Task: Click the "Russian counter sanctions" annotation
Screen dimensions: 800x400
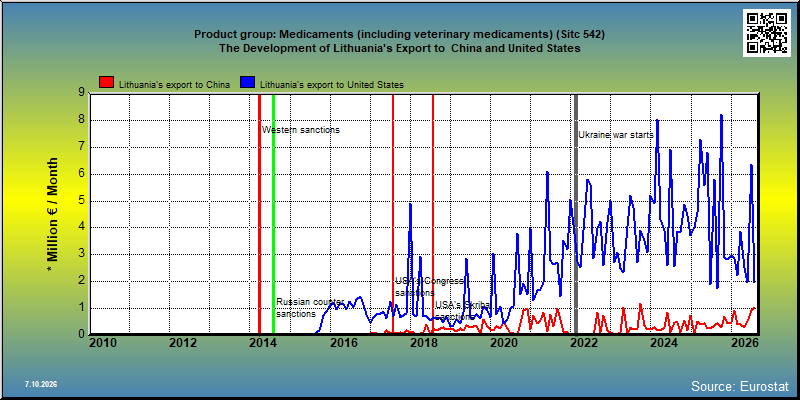Action: pyautogui.click(x=310, y=308)
